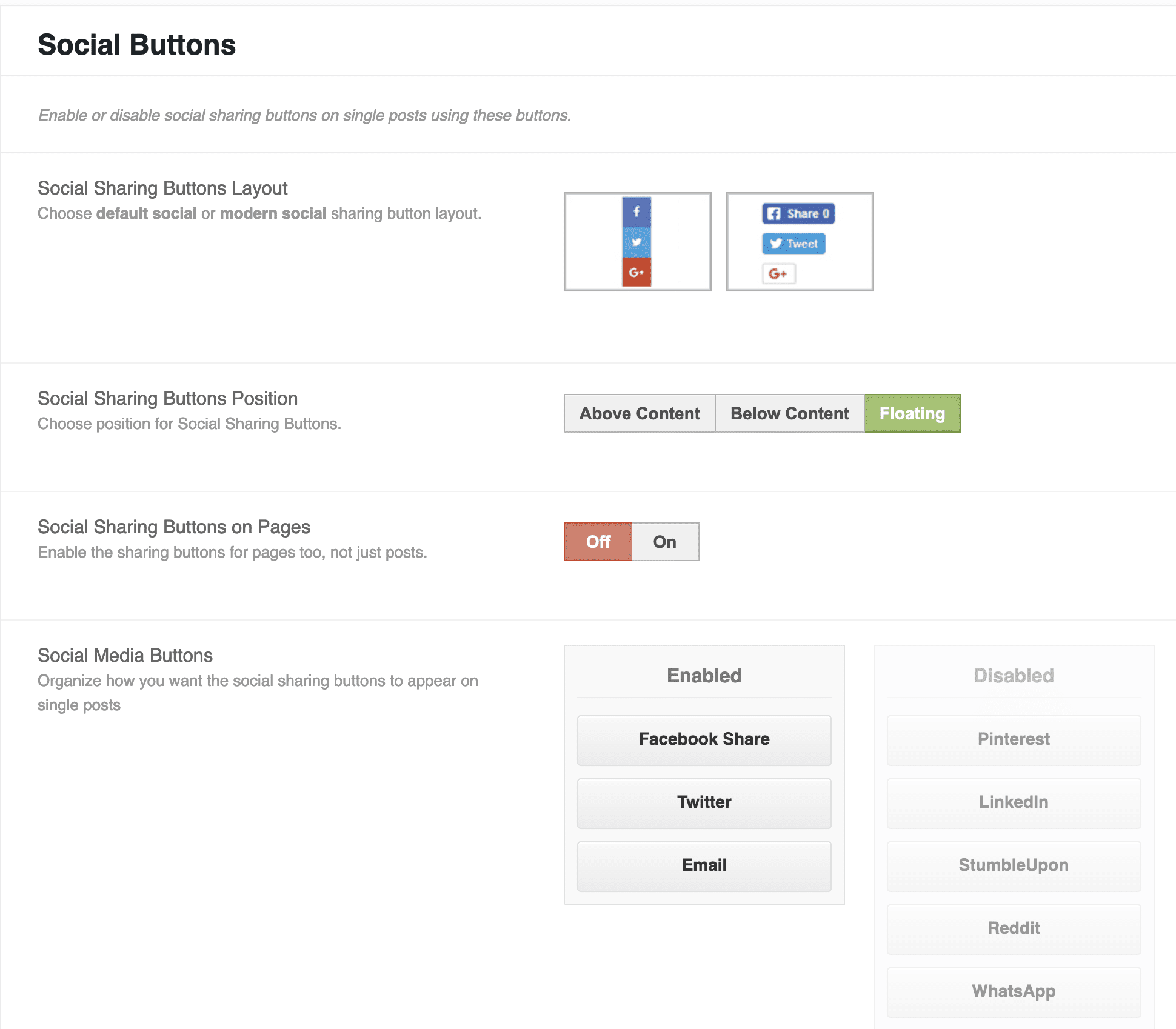This screenshot has width=1176, height=1029.
Task: Click the WhatsApp disabled item
Action: [1014, 991]
